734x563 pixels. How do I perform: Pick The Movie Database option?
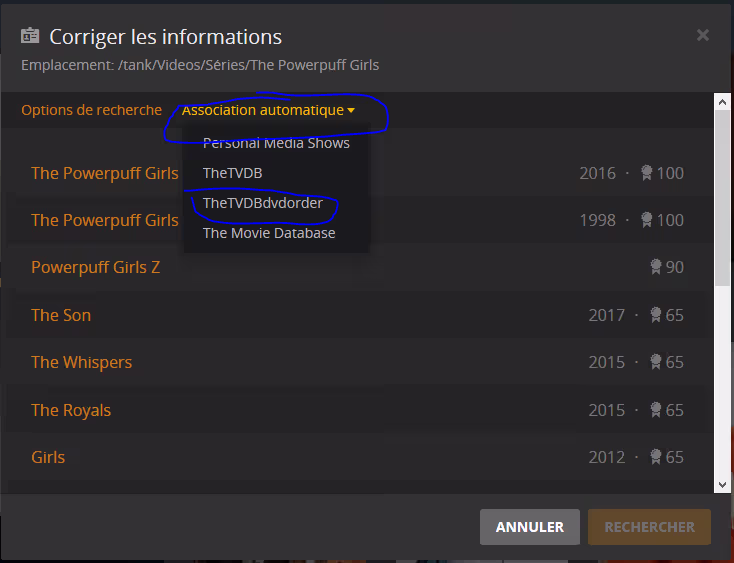pos(269,233)
